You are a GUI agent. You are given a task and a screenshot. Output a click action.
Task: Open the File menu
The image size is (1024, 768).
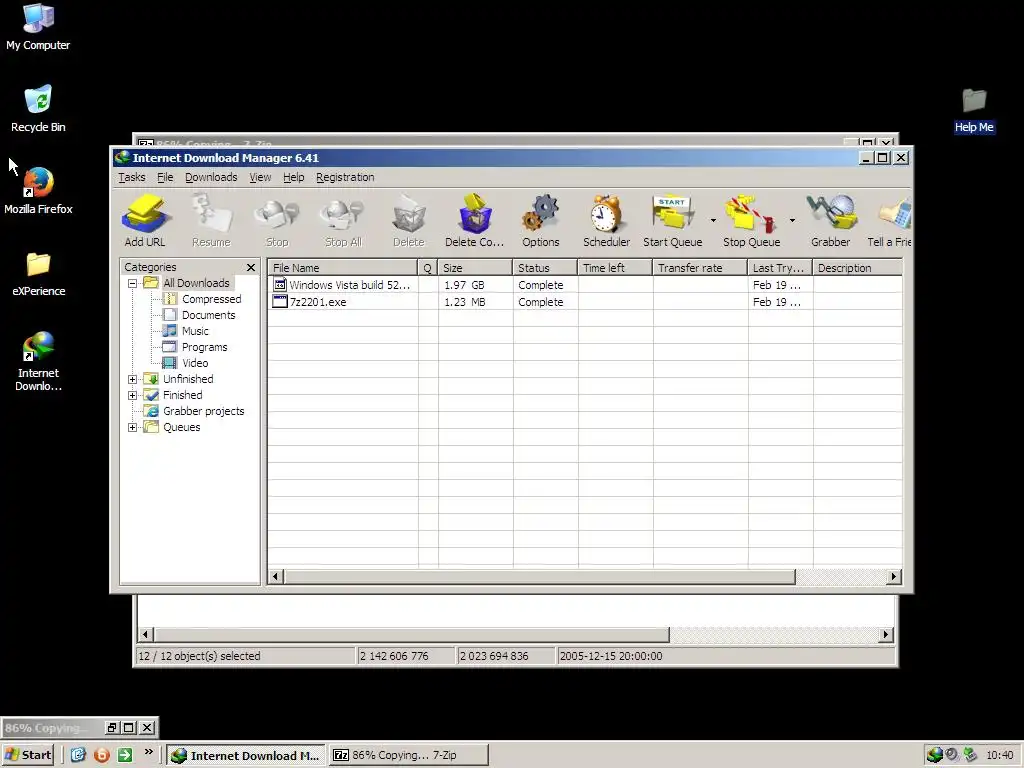click(165, 177)
